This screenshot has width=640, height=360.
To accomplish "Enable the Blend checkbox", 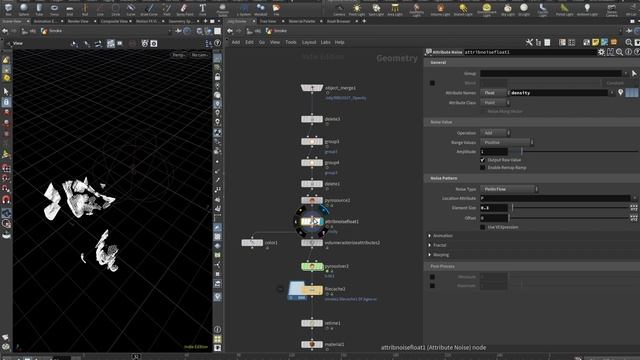I will click(432, 83).
